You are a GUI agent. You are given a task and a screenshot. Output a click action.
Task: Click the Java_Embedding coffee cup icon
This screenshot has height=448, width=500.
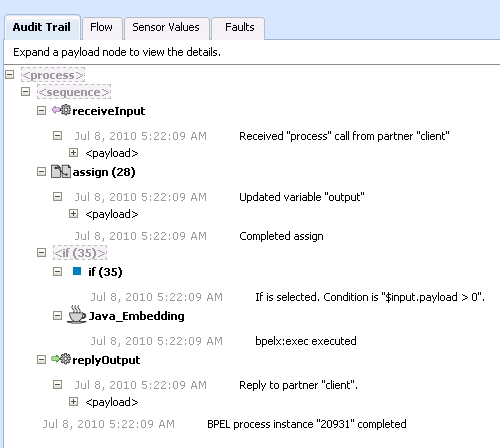click(77, 314)
